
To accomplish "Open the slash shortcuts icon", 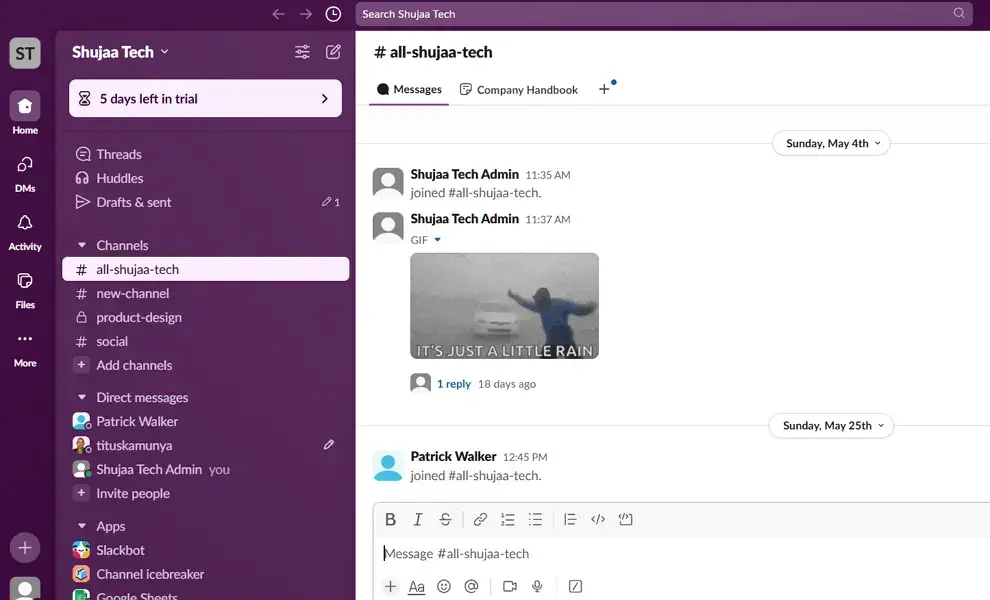I will [x=575, y=586].
